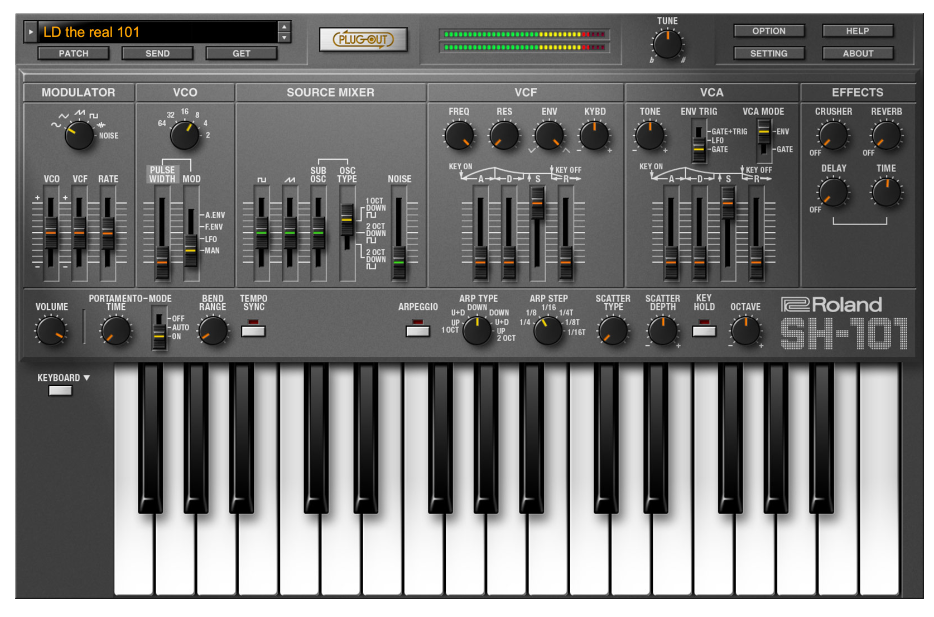Click the ARP TYPE knob
The image size is (934, 617).
477,331
